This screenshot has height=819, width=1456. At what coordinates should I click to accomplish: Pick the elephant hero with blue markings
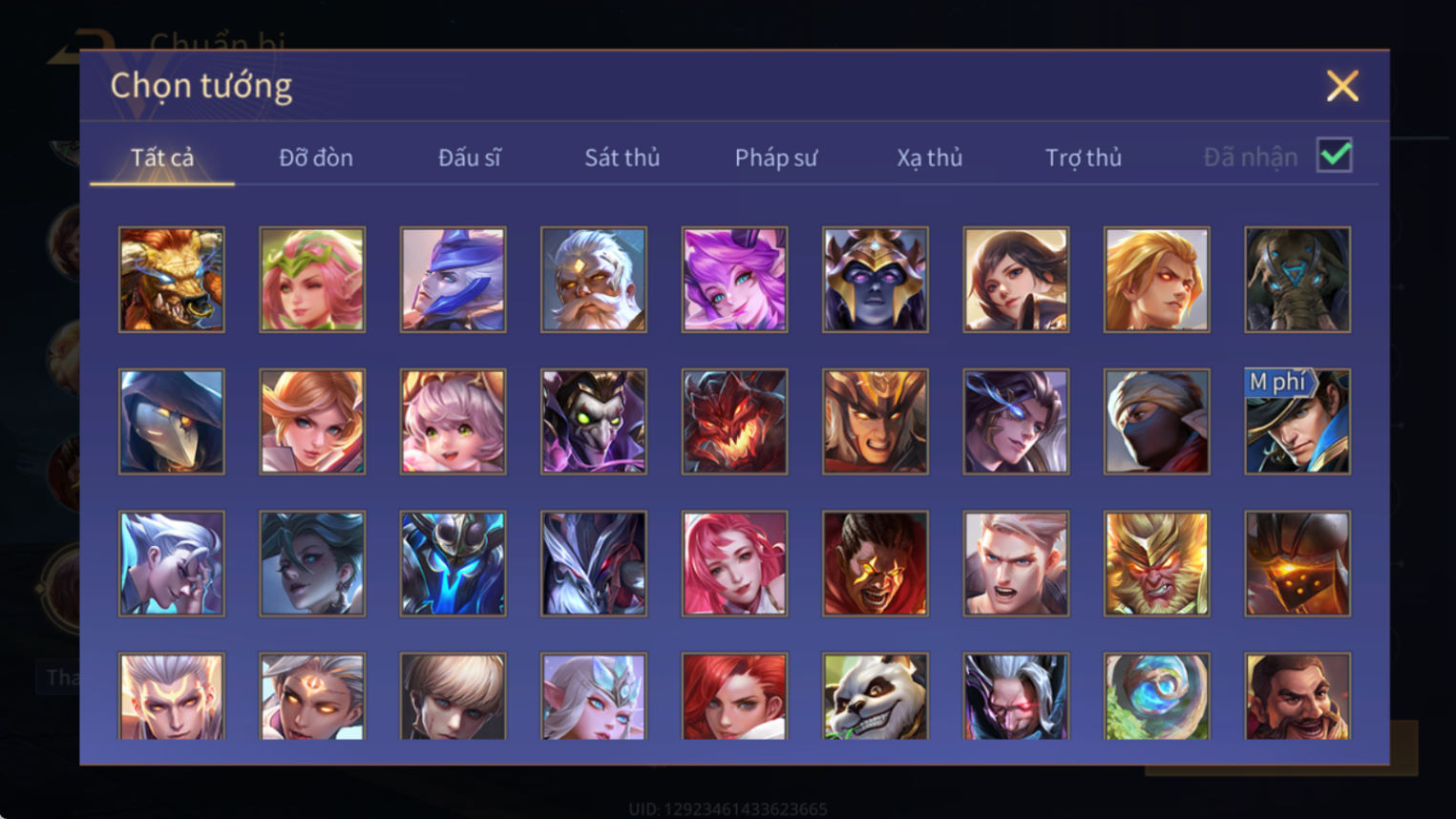pos(1298,280)
